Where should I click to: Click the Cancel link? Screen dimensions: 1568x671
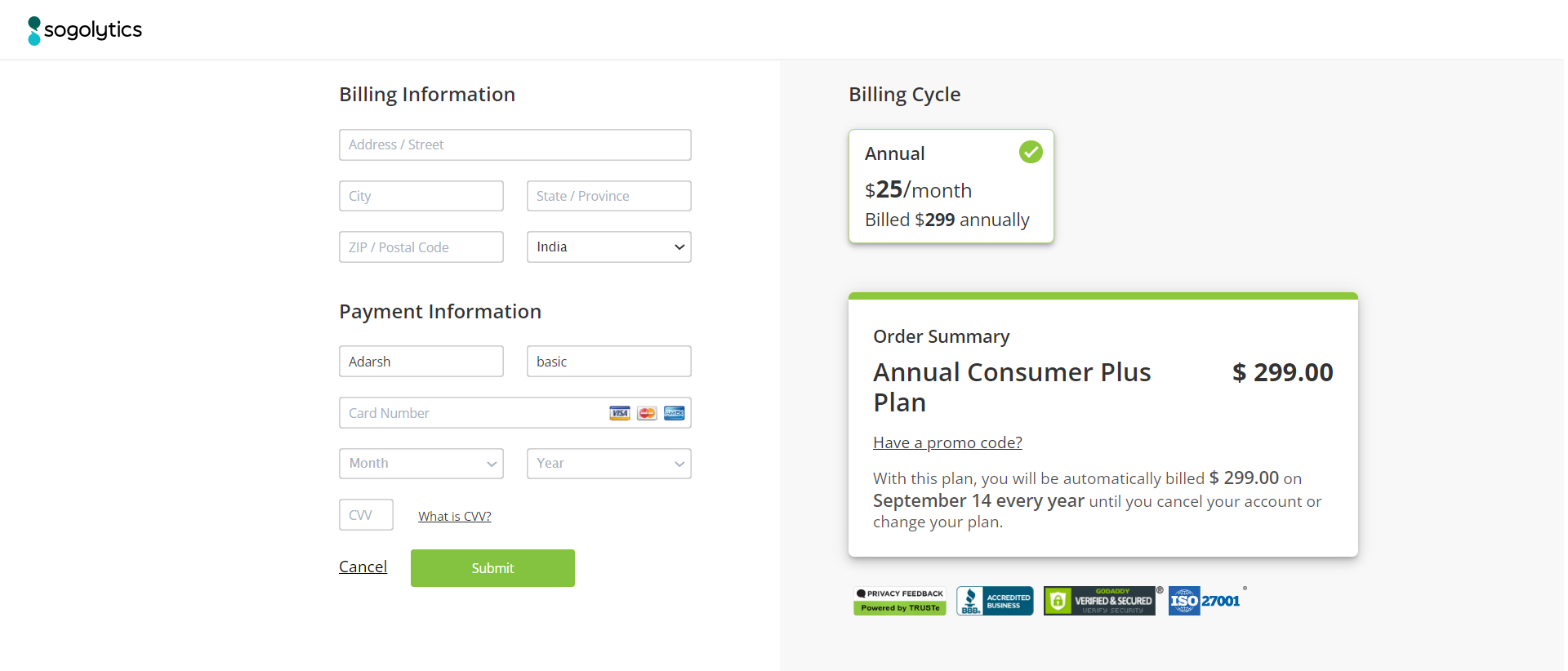(363, 567)
